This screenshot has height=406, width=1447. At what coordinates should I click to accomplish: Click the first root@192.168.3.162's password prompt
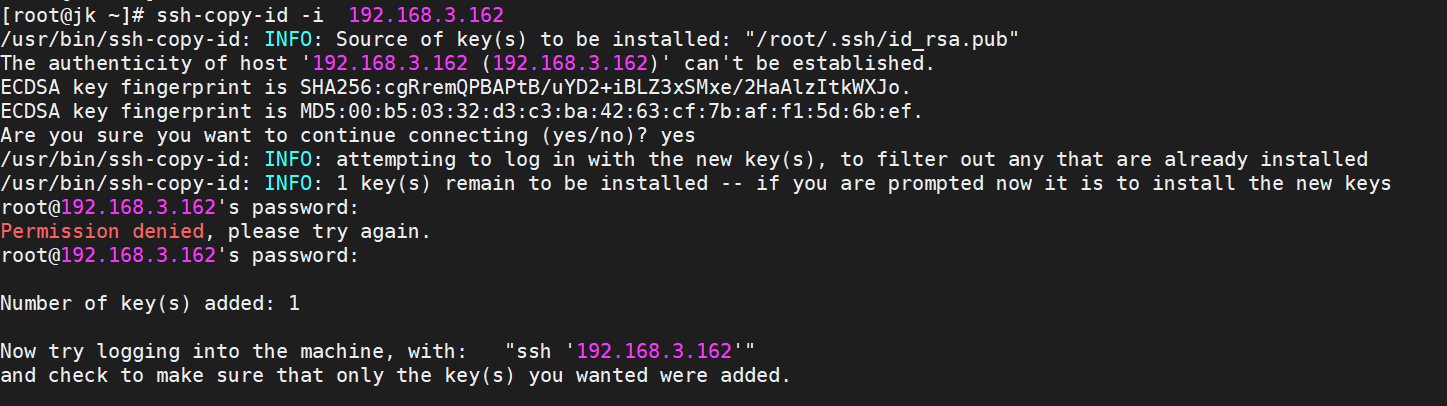coord(180,207)
